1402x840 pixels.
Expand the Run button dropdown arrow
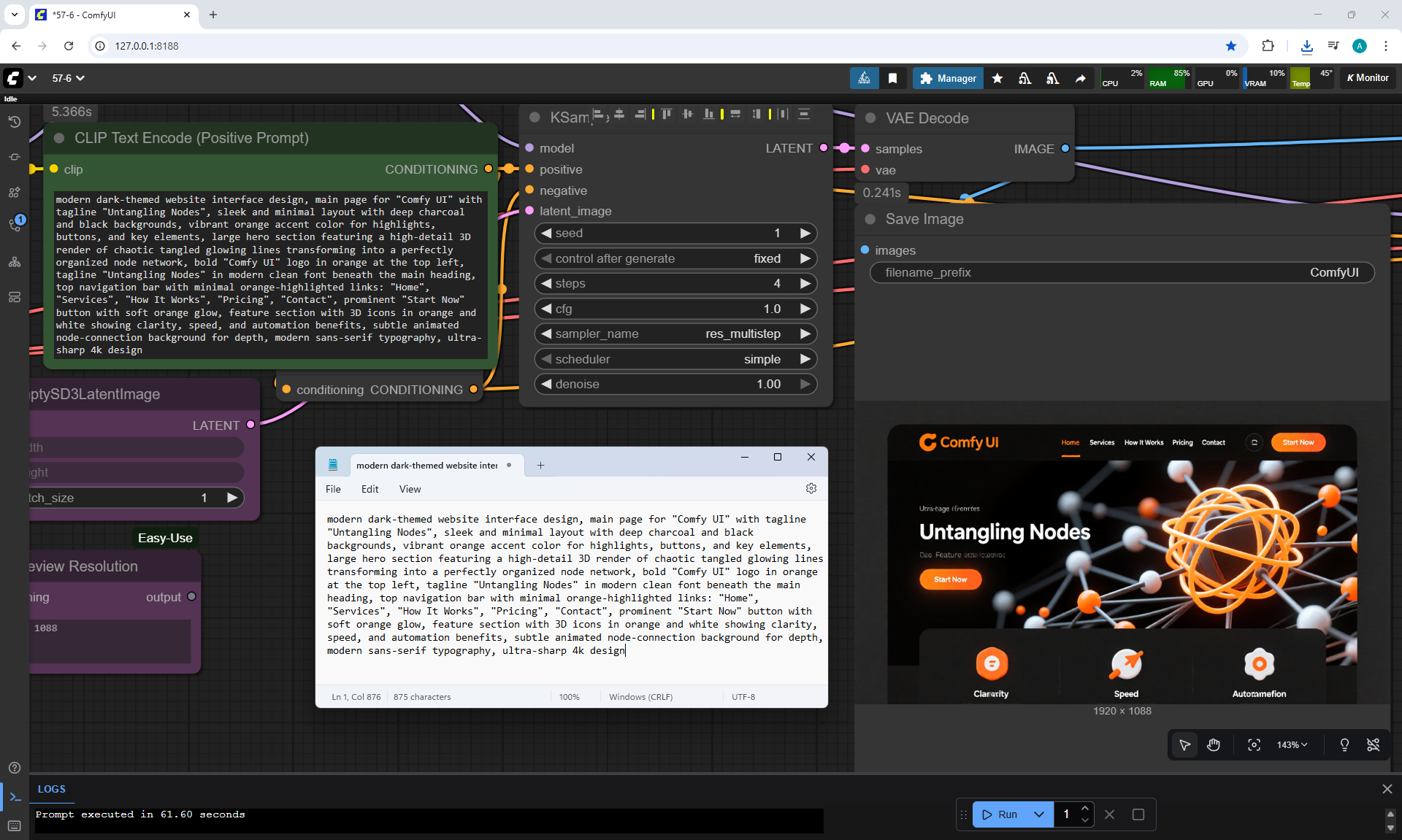(x=1038, y=814)
